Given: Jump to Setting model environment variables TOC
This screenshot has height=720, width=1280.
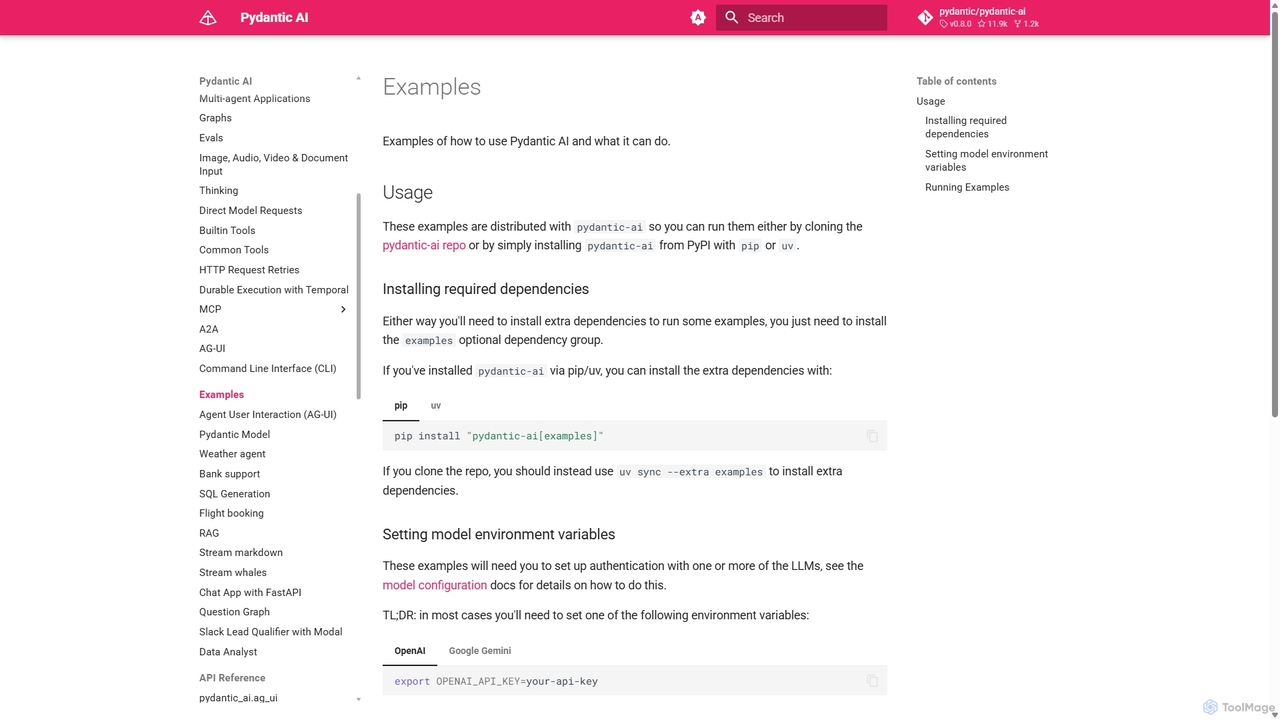Looking at the screenshot, I should (x=986, y=161).
